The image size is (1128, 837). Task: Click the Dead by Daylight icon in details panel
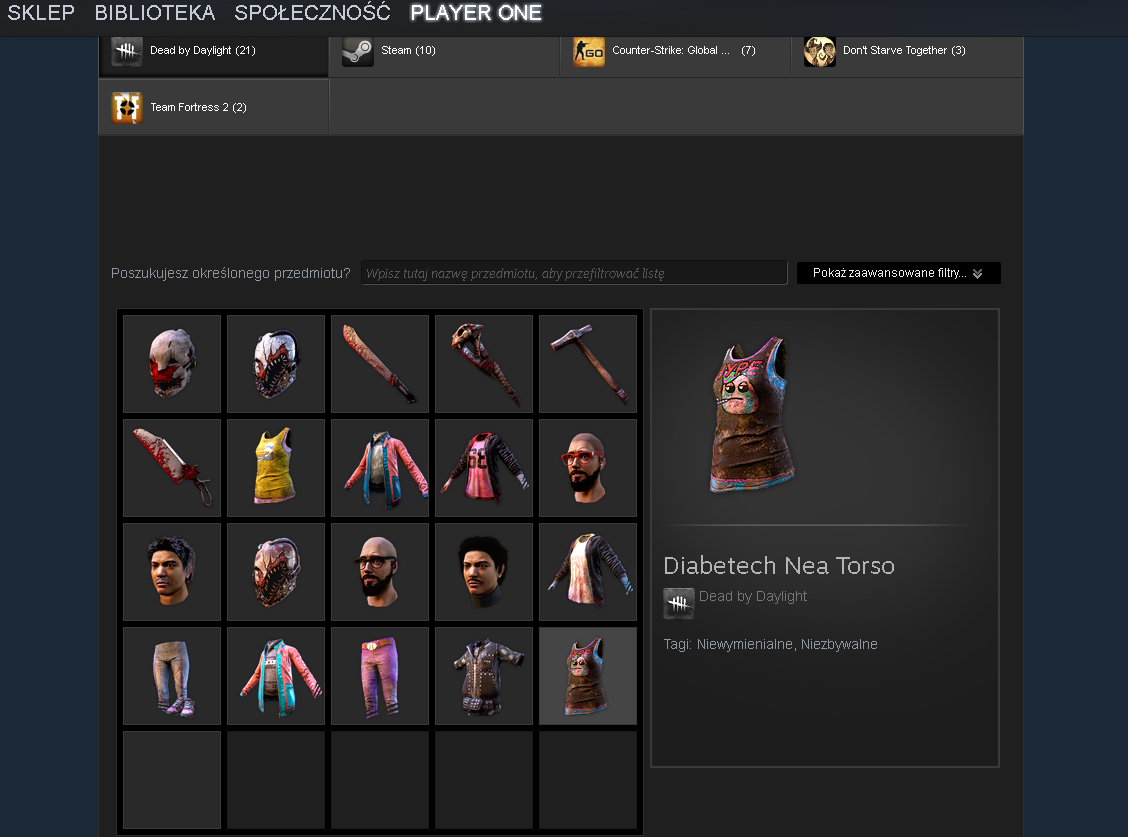click(678, 603)
